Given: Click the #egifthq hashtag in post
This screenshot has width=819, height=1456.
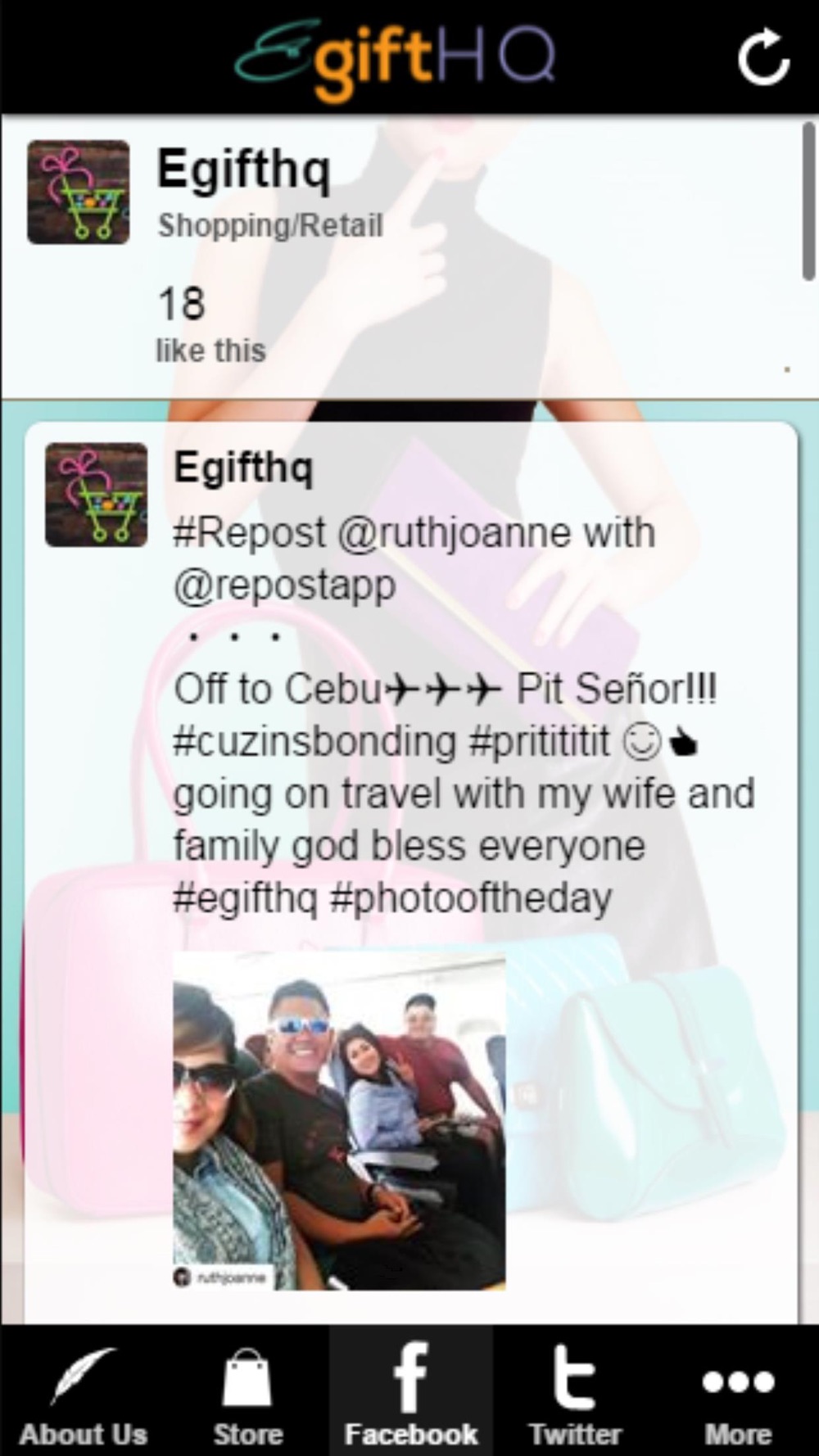Looking at the screenshot, I should (x=245, y=898).
